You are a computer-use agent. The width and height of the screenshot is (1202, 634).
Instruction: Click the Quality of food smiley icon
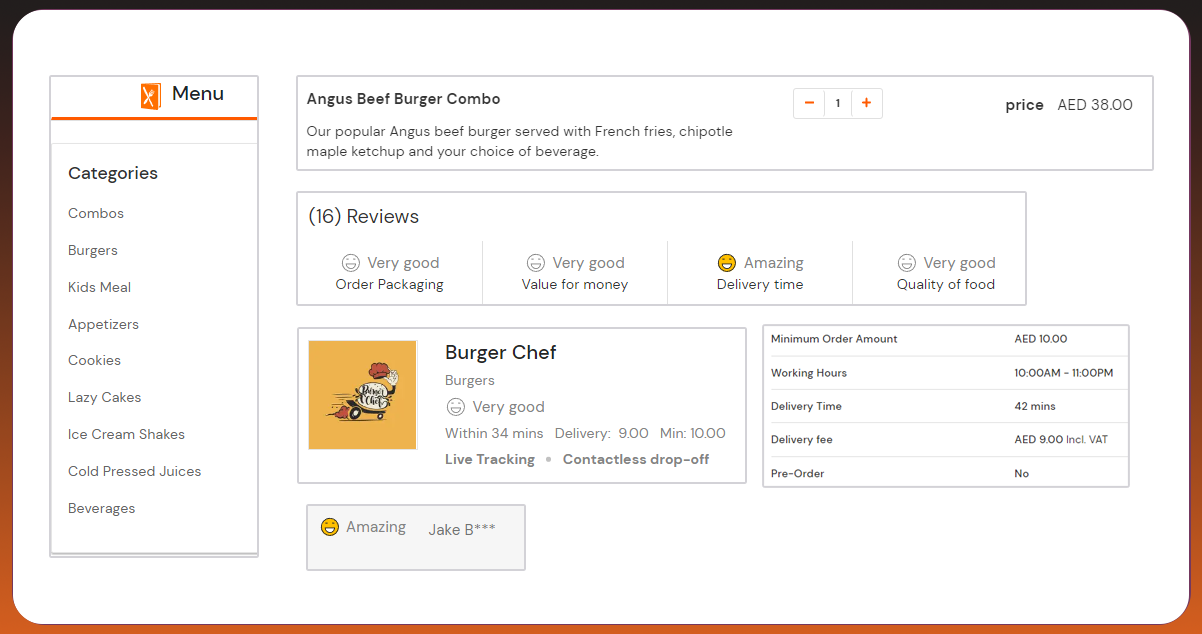(x=906, y=263)
